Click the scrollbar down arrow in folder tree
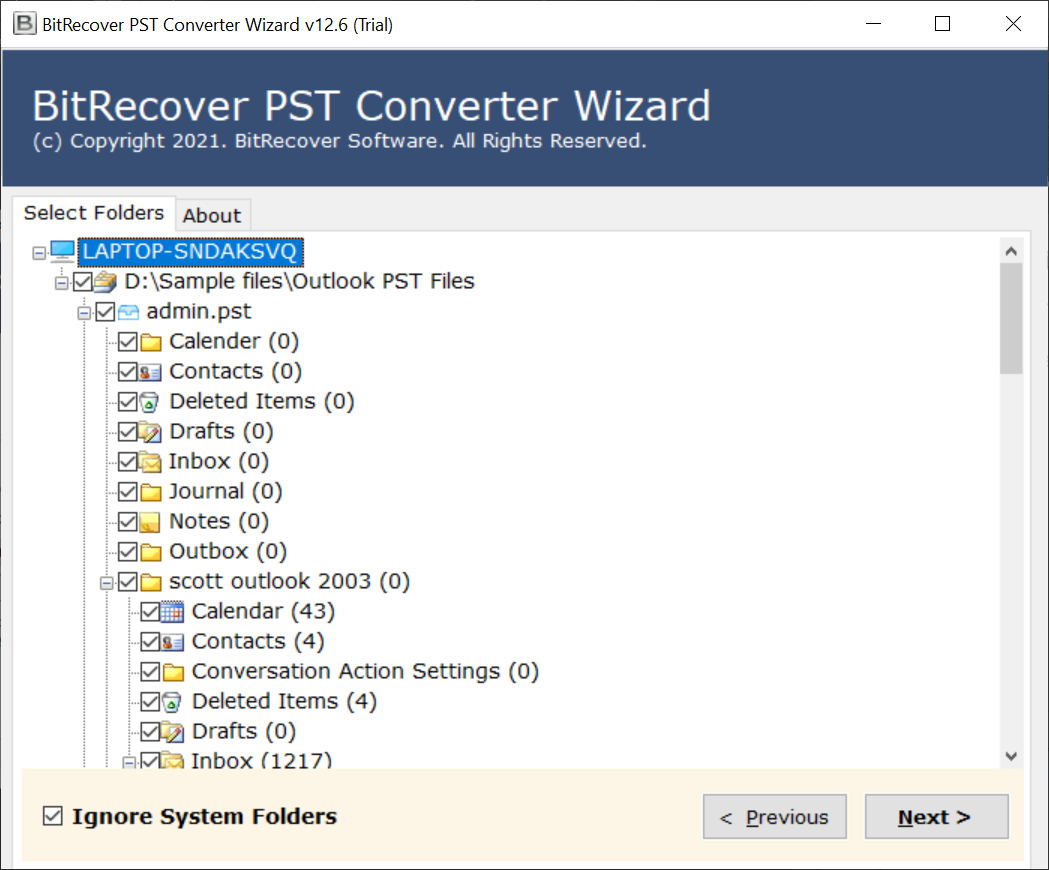Screen dimensions: 1049x870 coord(1011,756)
